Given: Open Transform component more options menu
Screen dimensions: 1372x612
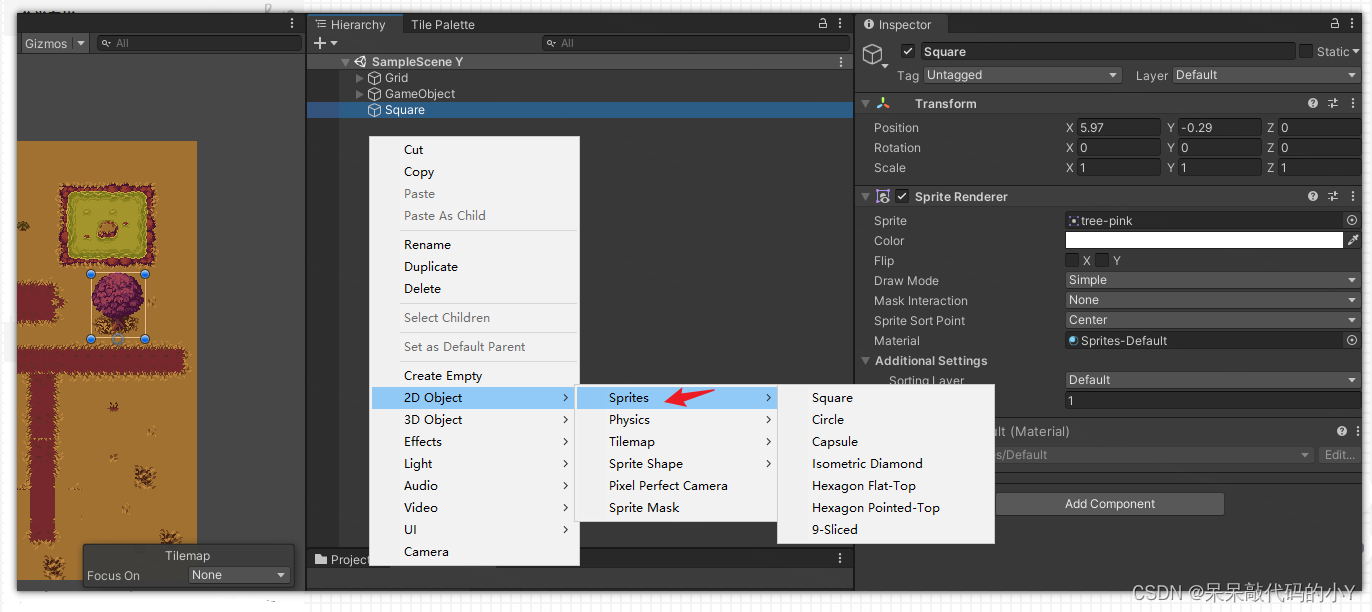Looking at the screenshot, I should [1351, 103].
